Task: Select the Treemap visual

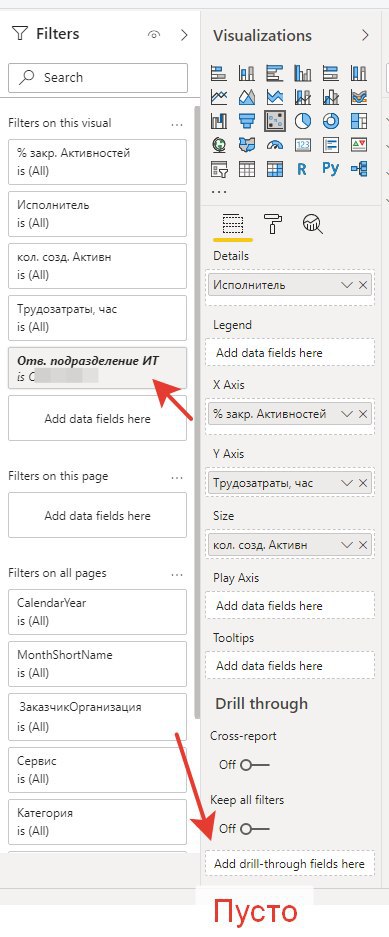Action: pyautogui.click(x=359, y=121)
